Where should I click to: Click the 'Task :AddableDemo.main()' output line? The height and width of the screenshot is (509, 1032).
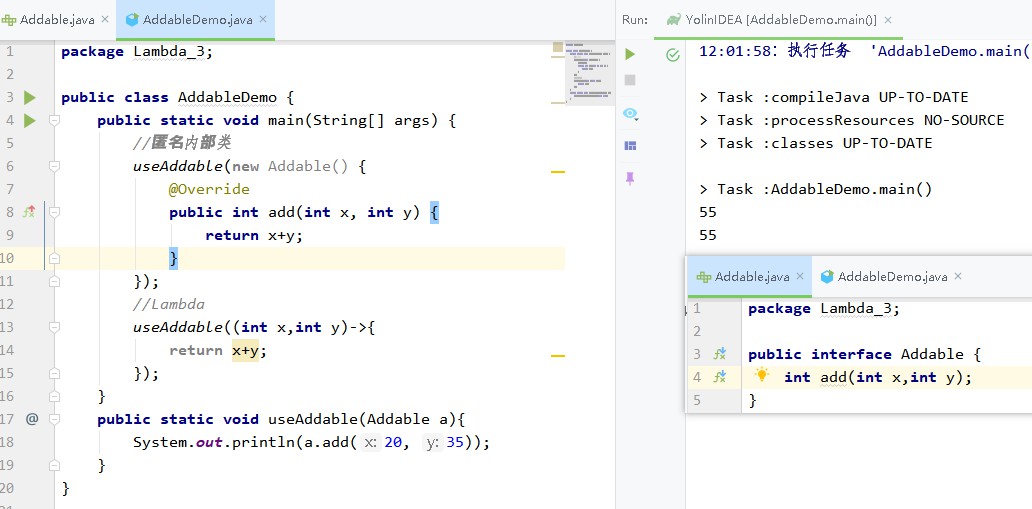click(815, 190)
